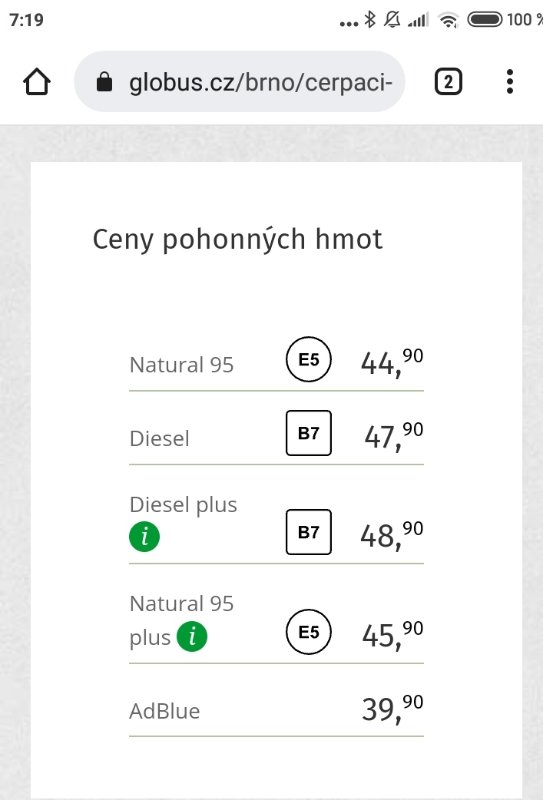
Task: Click the green info icon under Diesel plus
Action: 144,536
